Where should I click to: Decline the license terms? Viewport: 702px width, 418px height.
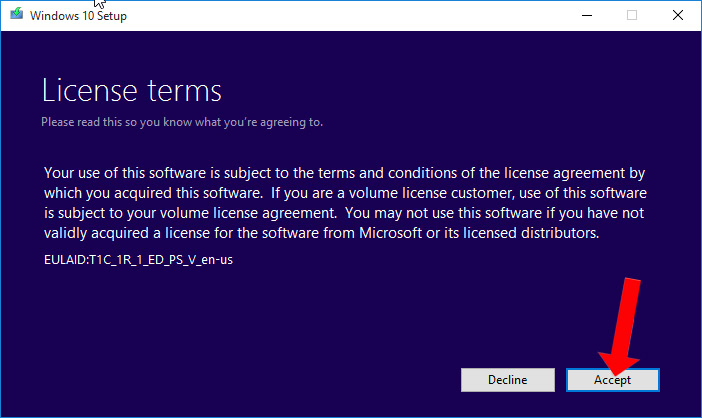coord(508,380)
